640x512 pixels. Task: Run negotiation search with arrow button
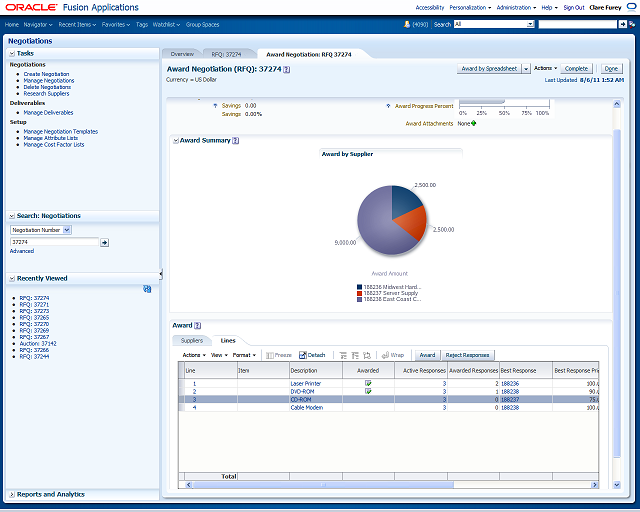pos(104,243)
